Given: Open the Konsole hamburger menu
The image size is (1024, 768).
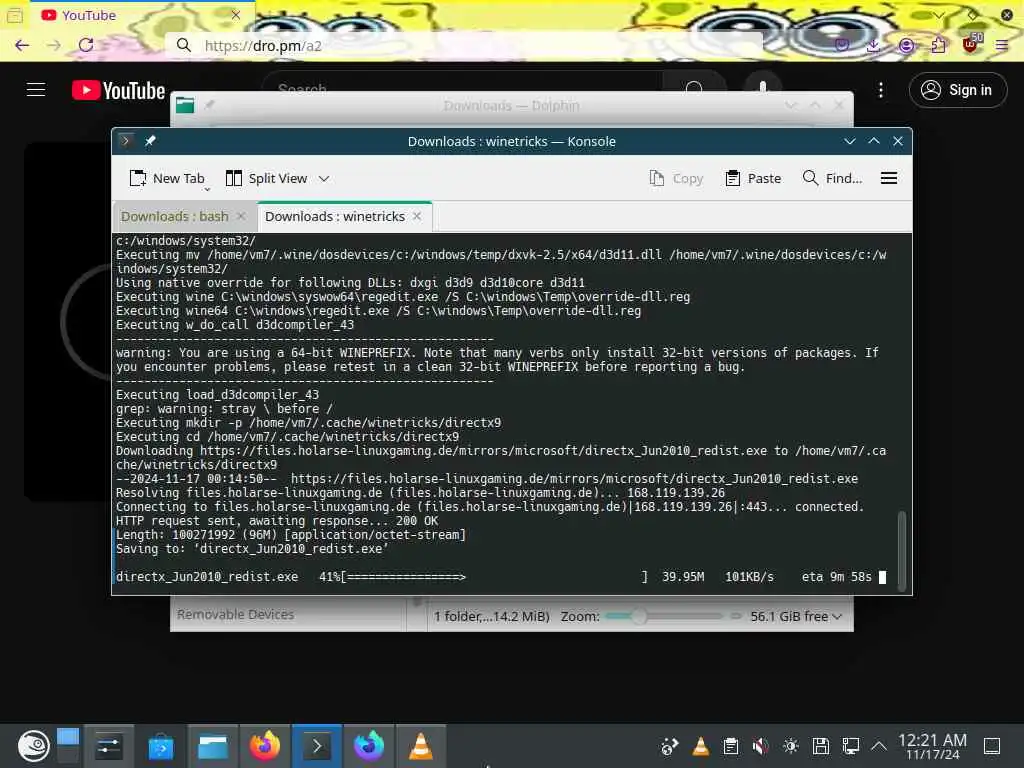Looking at the screenshot, I should pyautogui.click(x=889, y=178).
